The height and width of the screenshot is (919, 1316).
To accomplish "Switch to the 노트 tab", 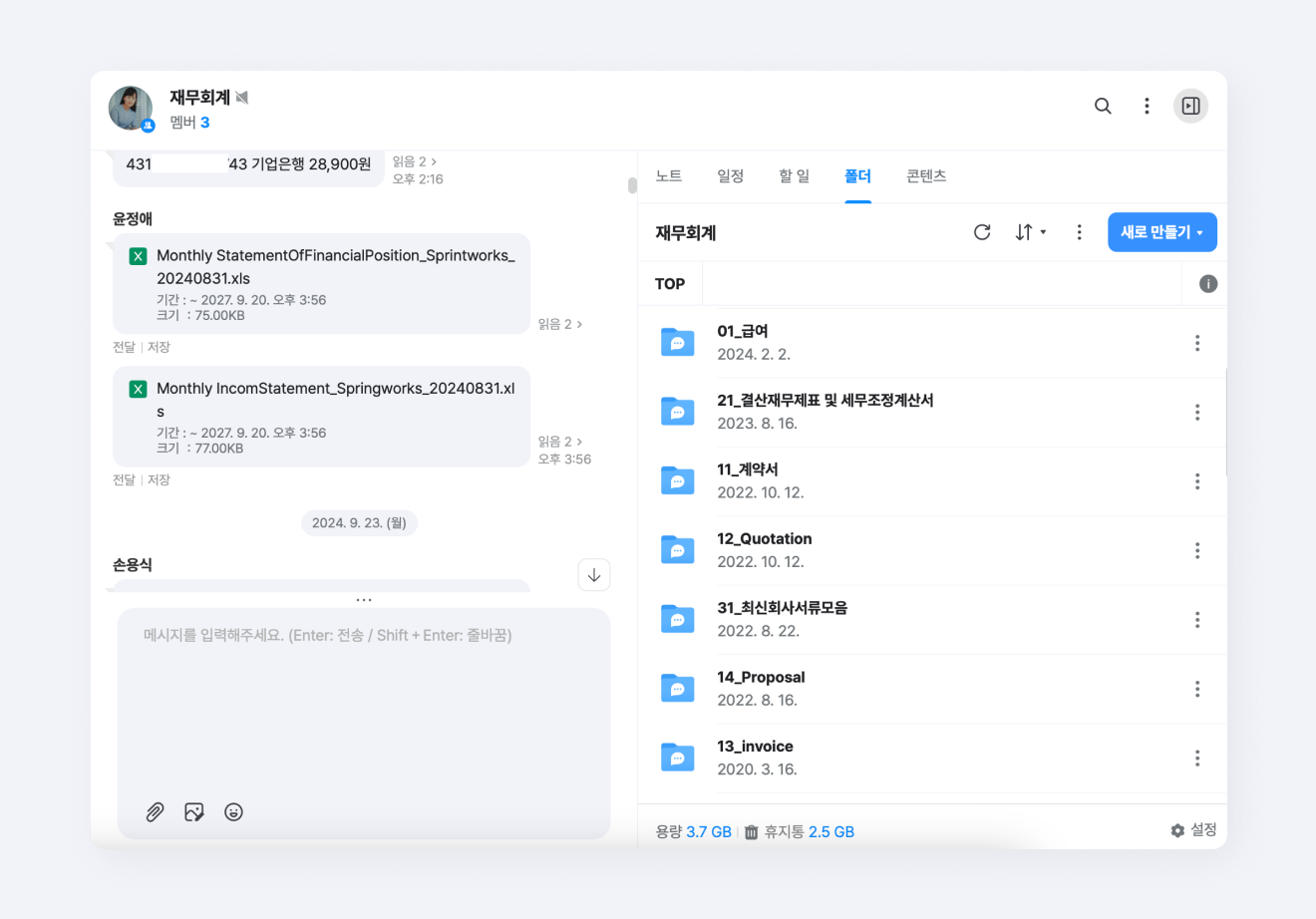I will [x=668, y=175].
